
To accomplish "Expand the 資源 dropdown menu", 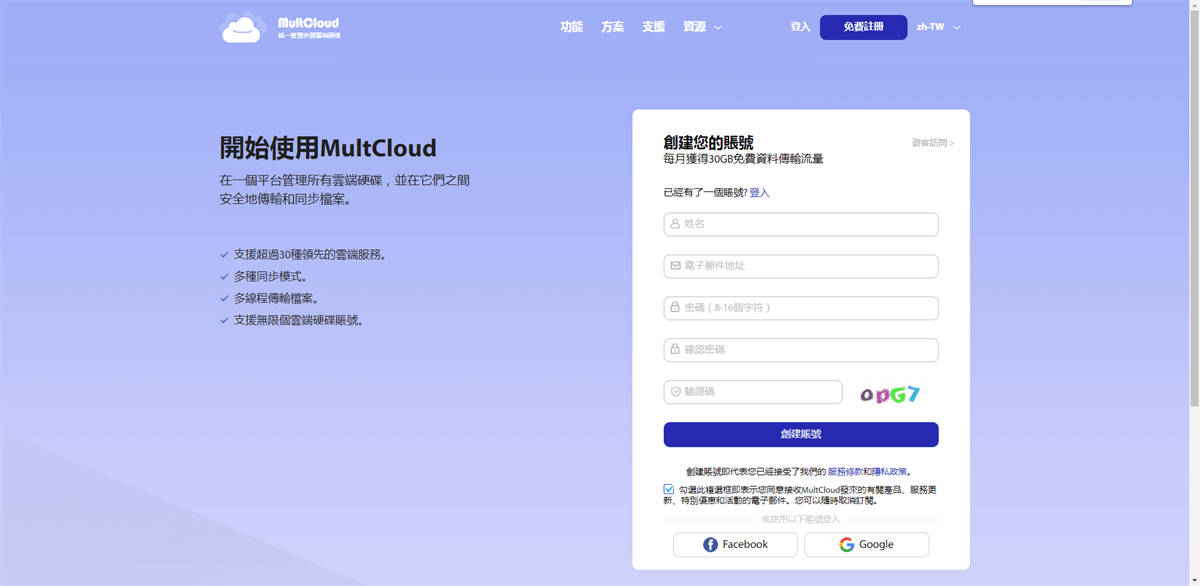I will [702, 27].
